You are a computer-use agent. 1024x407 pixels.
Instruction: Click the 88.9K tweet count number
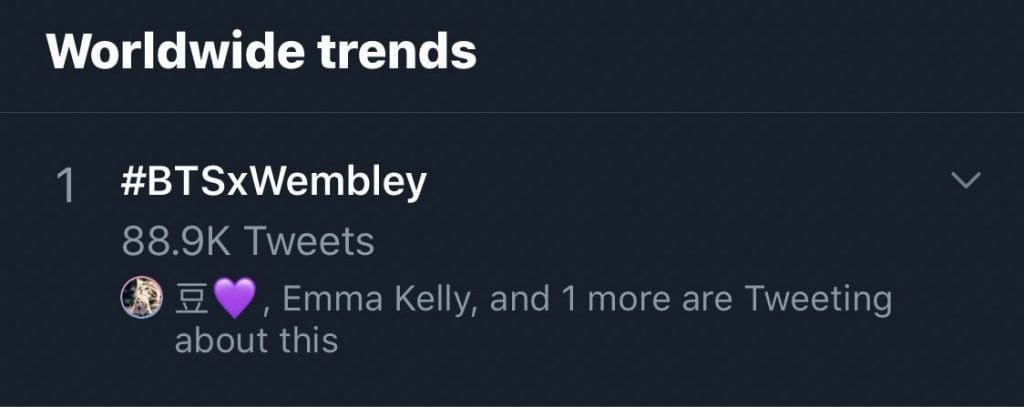coord(177,241)
